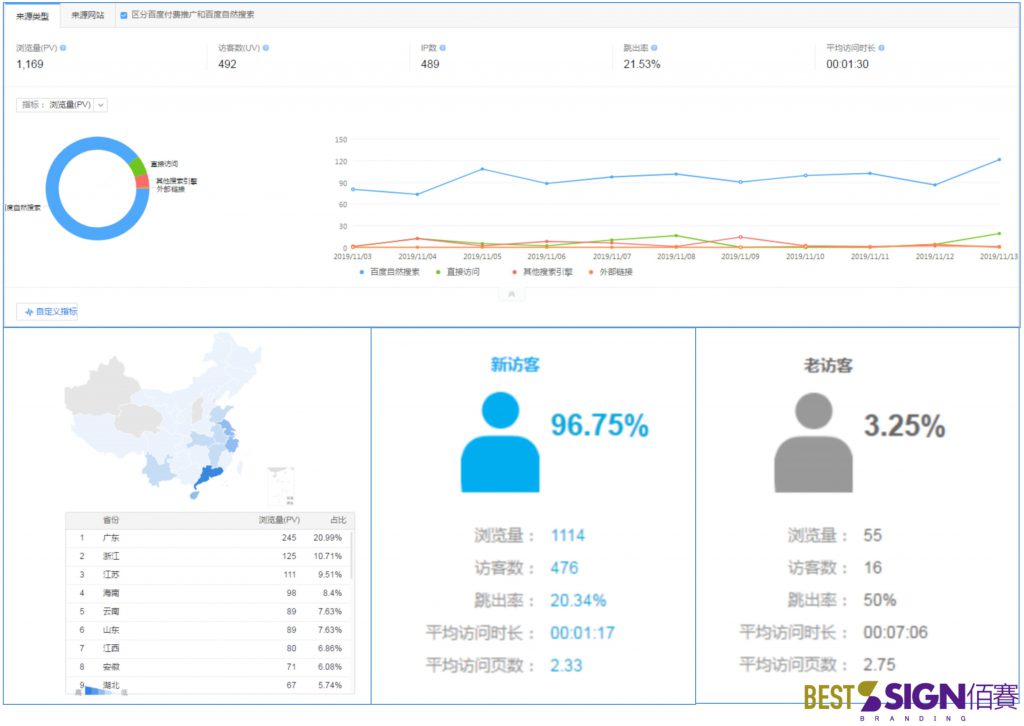Select Guangdong province on the map

(208, 477)
